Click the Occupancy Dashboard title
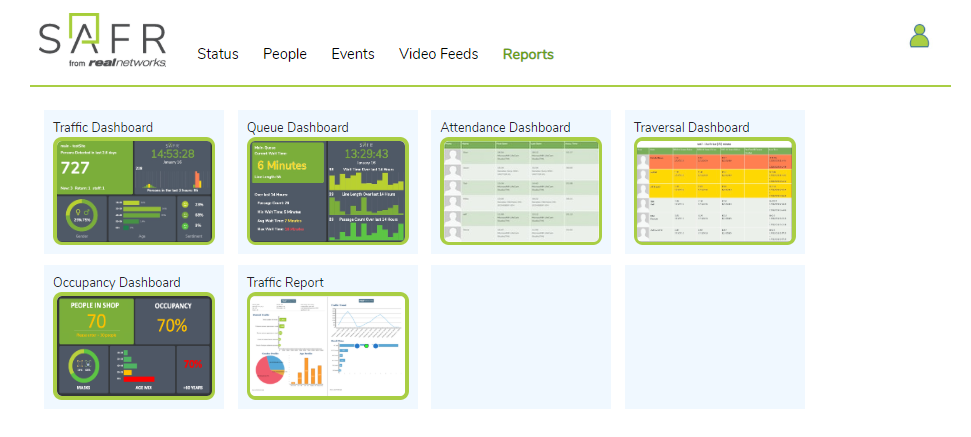The image size is (971, 437). (x=117, y=283)
